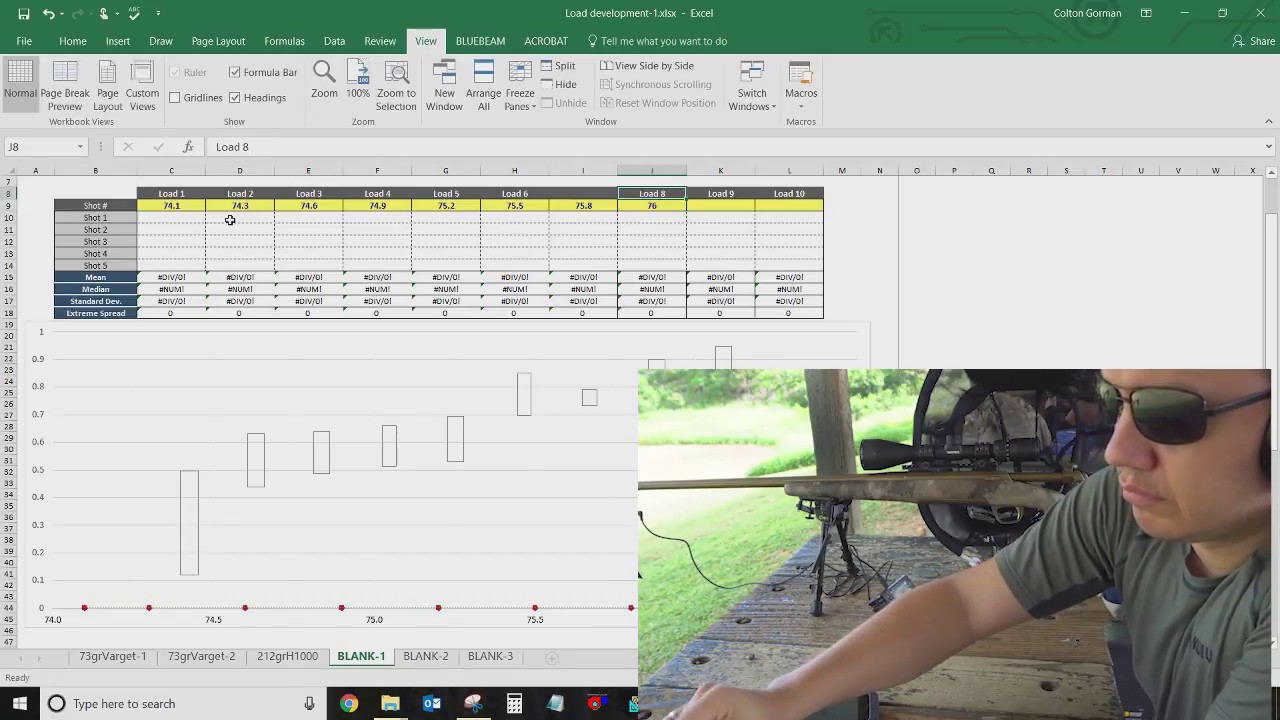Expand the formula bar with chevron
This screenshot has height=720, width=1280.
click(1269, 147)
